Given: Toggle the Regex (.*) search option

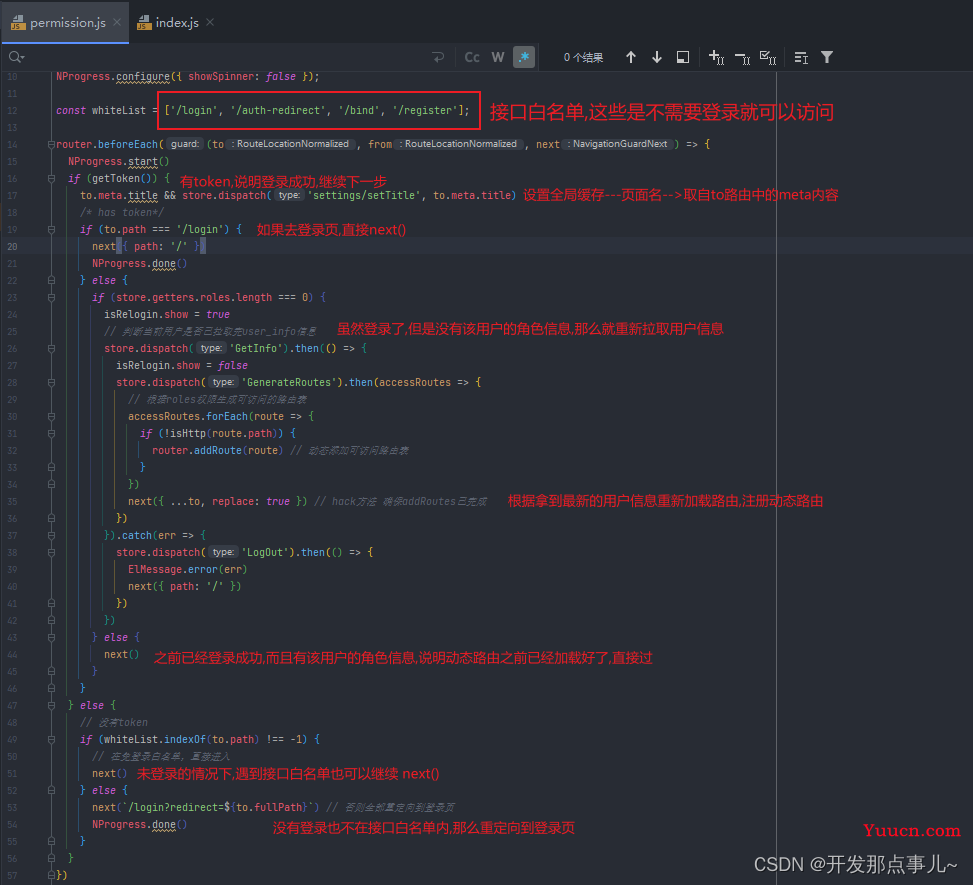Looking at the screenshot, I should pos(524,57).
